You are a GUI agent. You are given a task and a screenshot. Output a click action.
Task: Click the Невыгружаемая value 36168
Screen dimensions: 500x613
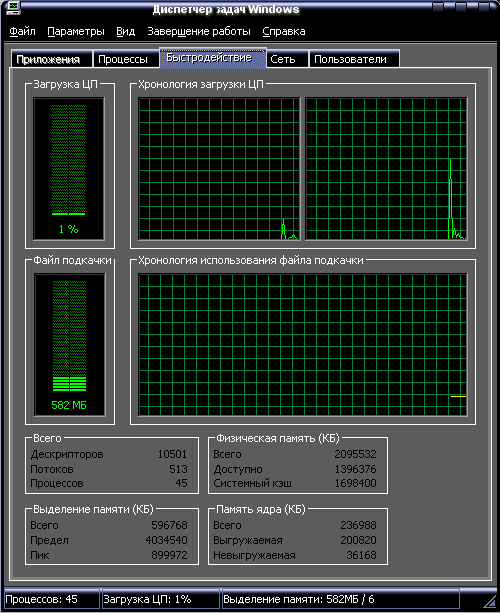tap(361, 555)
